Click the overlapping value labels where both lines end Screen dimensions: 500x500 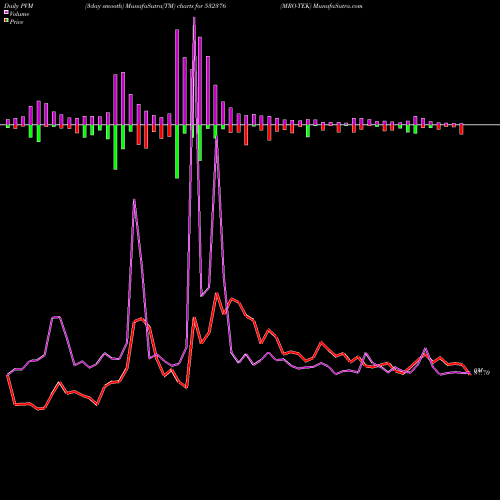click(482, 372)
